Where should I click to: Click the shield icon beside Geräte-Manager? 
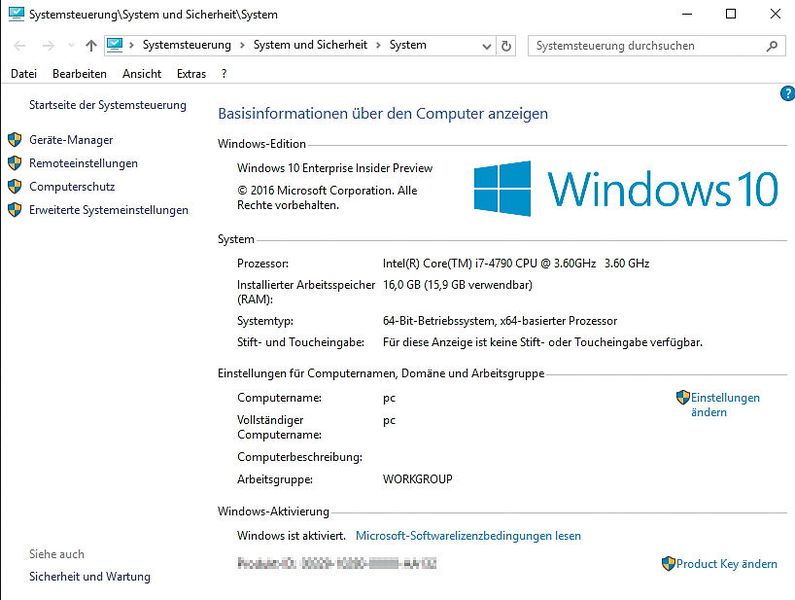click(15, 139)
